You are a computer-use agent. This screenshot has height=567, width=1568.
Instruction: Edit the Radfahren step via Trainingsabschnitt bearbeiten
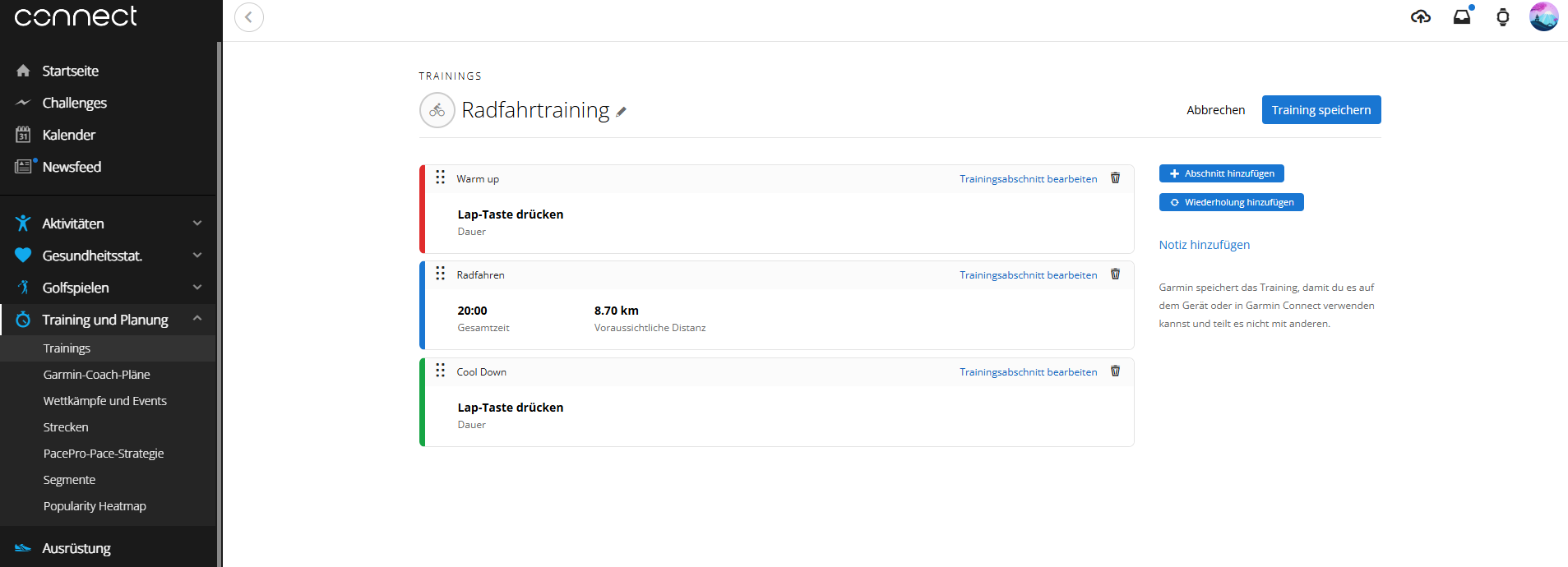[1028, 275]
